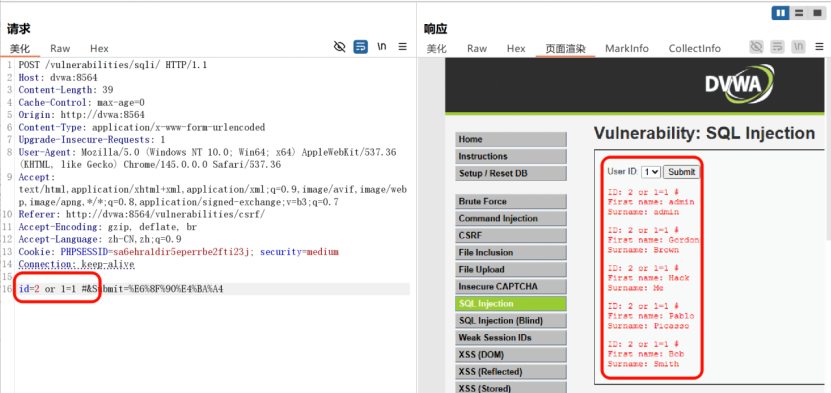Click the Connection: keep-alive header line
The width and height of the screenshot is (831, 393).
(76, 264)
